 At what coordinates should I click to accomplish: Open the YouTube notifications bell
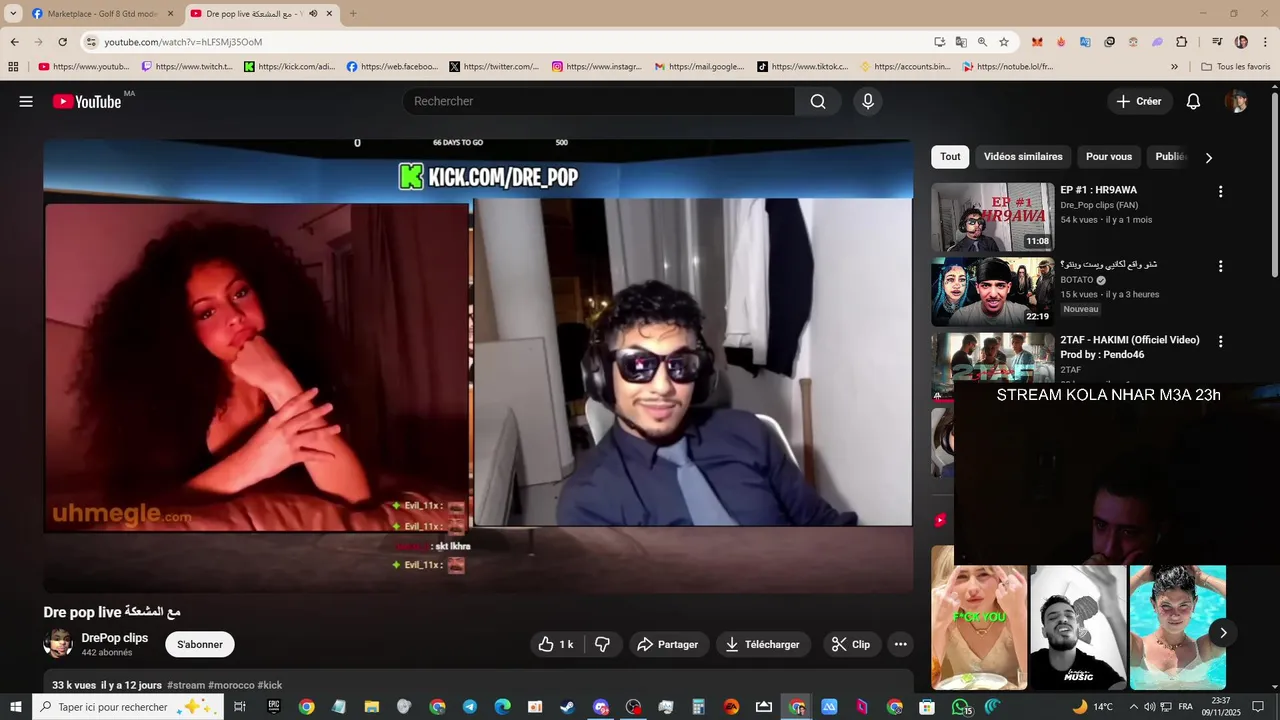[1193, 101]
